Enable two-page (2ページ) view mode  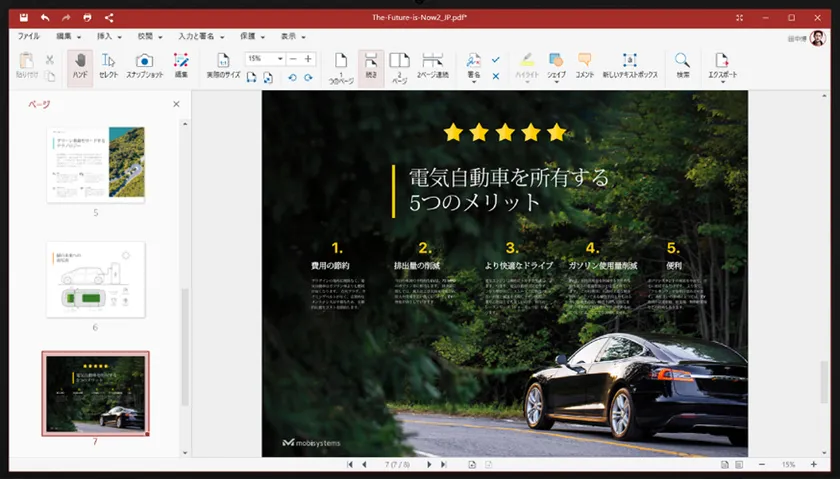click(x=399, y=67)
